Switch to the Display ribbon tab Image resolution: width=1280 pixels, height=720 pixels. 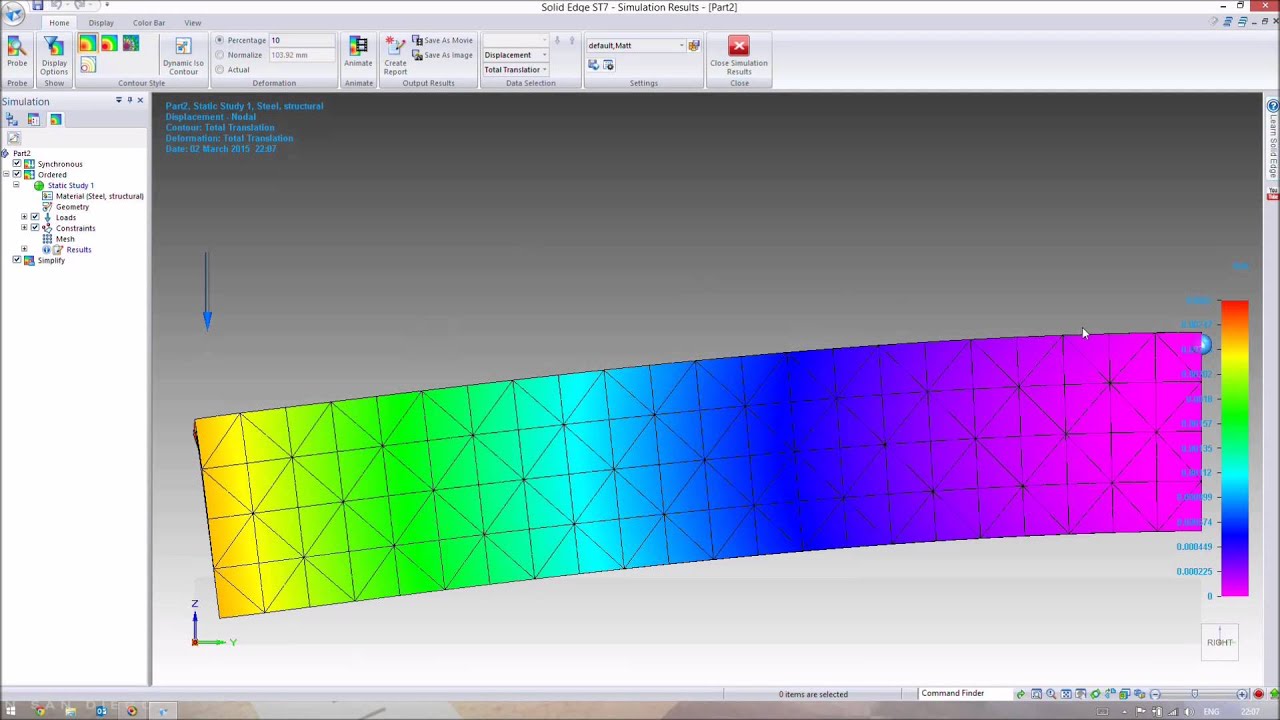coord(101,23)
